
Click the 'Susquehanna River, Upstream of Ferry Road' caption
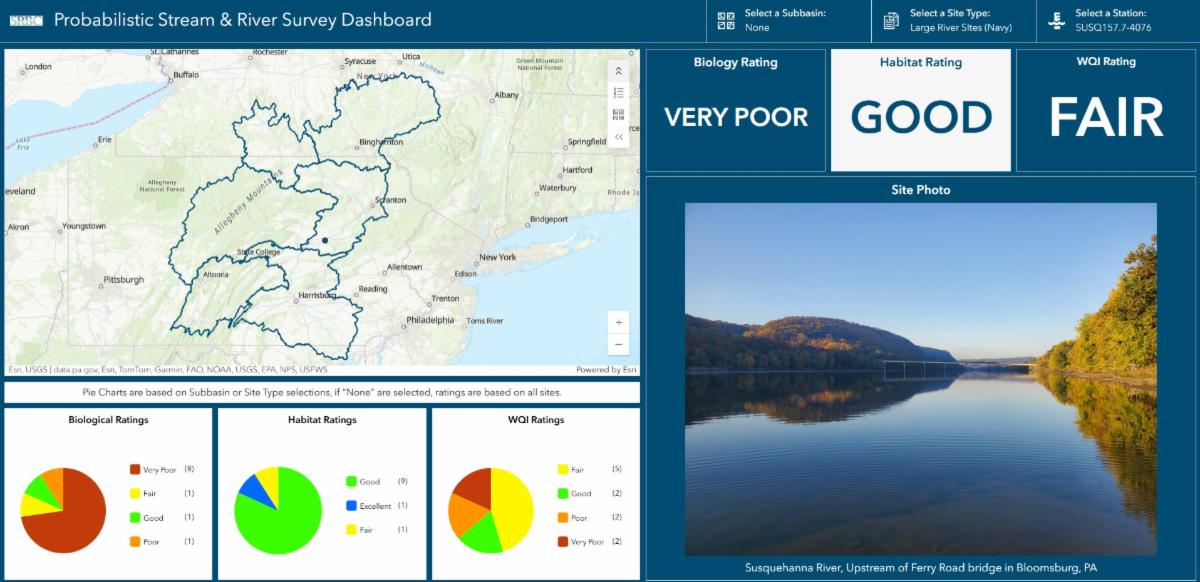pos(921,568)
